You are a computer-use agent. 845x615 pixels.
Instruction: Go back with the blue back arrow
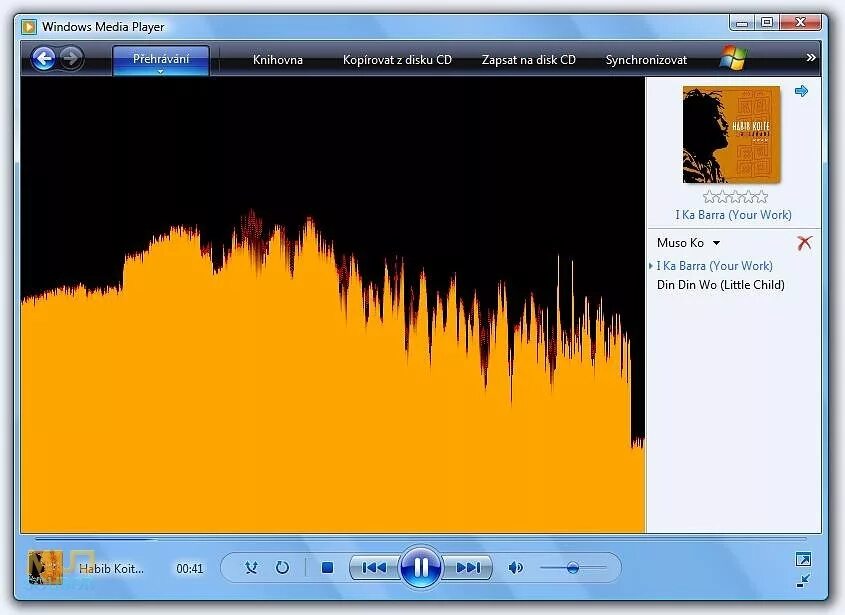pyautogui.click(x=44, y=58)
